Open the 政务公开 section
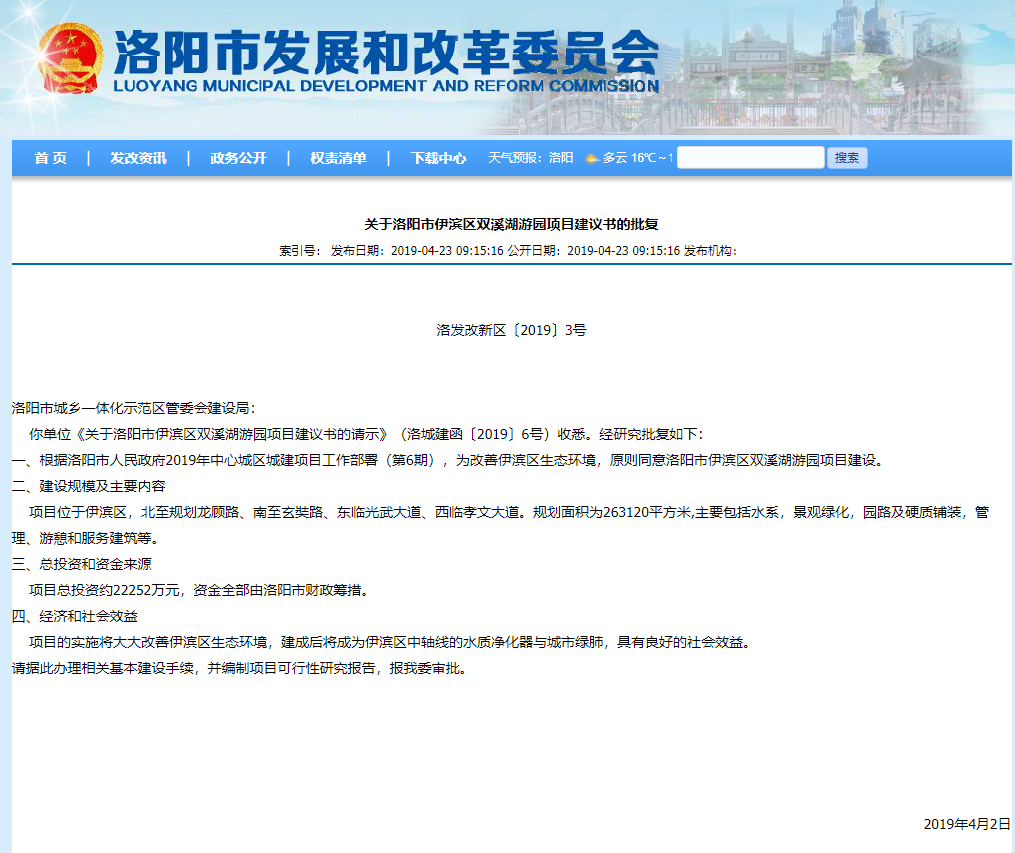The image size is (1015, 853). click(x=238, y=158)
